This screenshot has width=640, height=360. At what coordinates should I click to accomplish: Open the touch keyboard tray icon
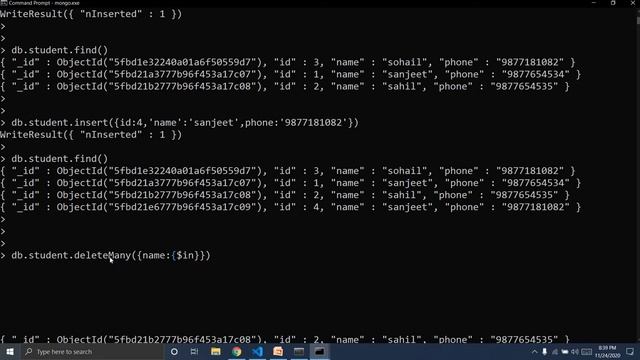pos(587,351)
